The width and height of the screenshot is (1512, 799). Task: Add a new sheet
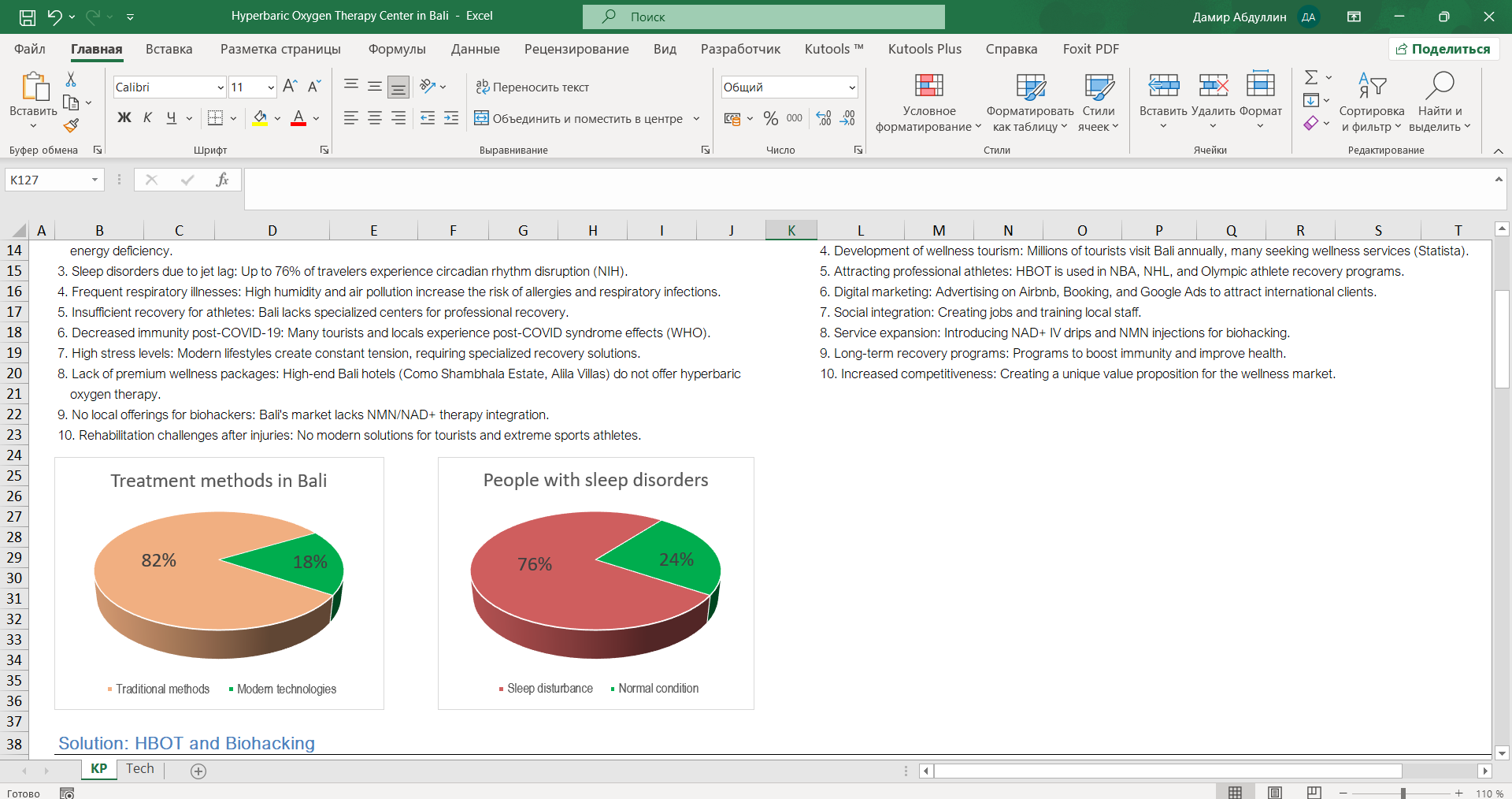pyautogui.click(x=198, y=771)
